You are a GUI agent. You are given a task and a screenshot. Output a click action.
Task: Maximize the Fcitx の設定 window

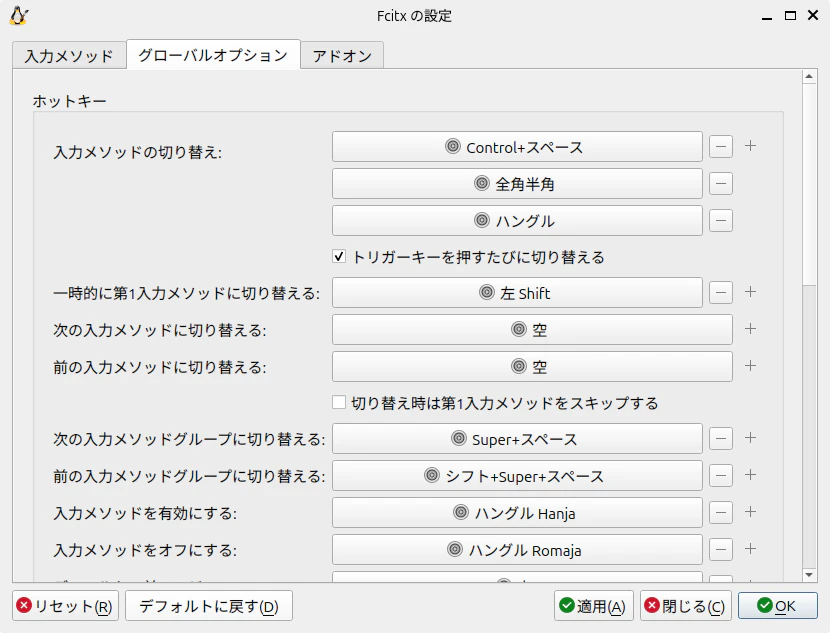tap(790, 16)
